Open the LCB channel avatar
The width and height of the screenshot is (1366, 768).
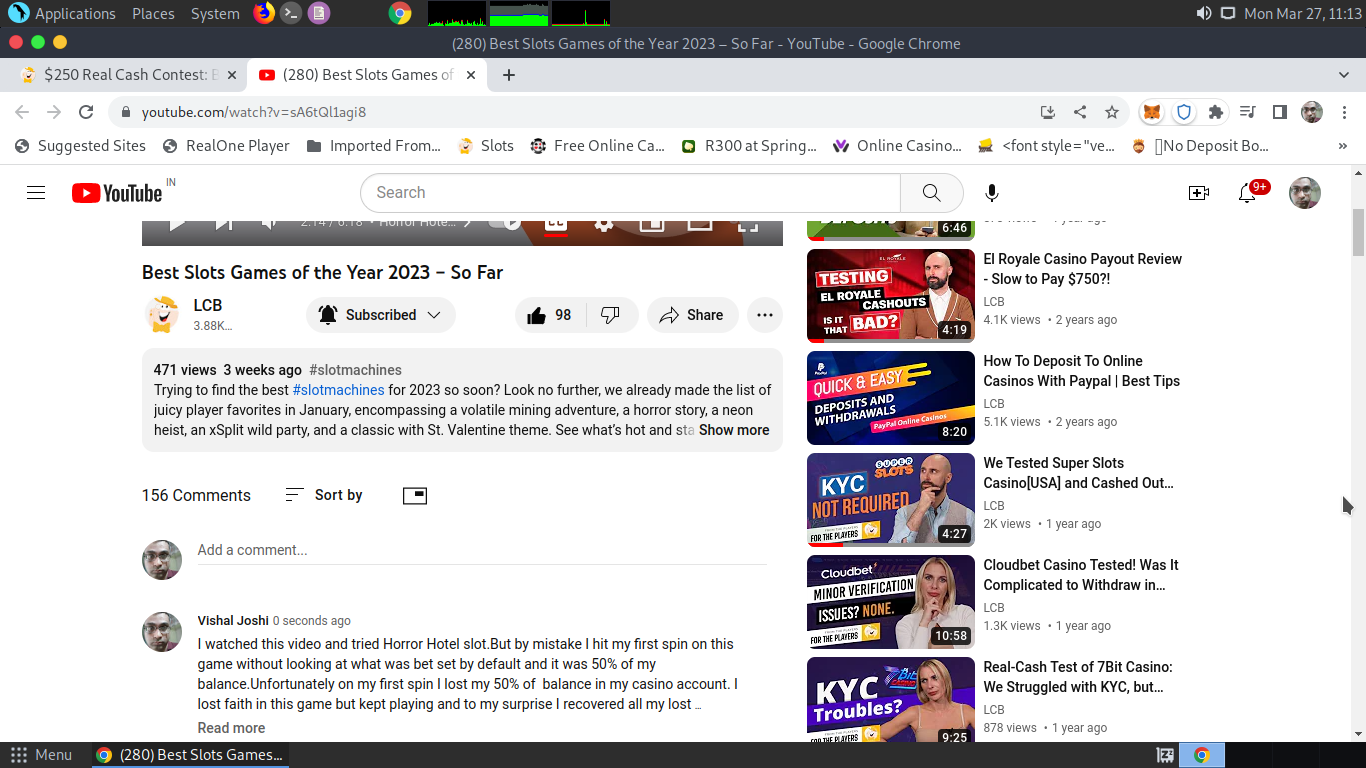[162, 314]
